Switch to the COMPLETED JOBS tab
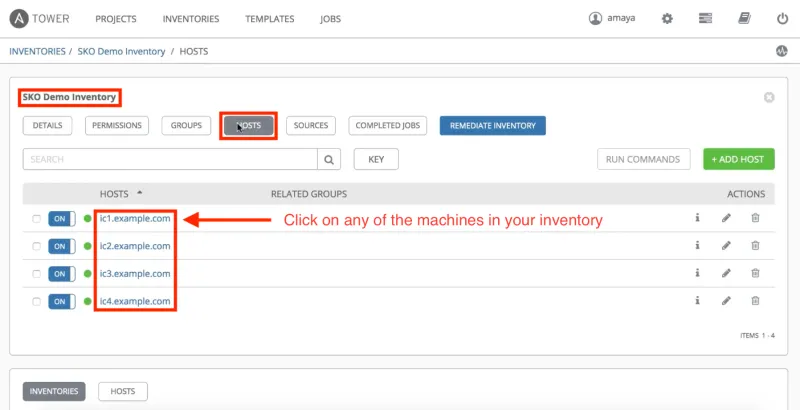 [x=388, y=125]
